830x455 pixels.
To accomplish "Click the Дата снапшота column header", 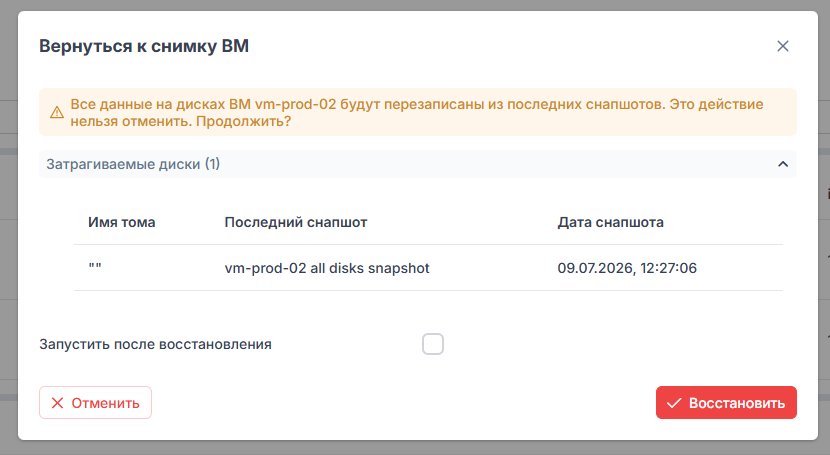I will [x=610, y=222].
